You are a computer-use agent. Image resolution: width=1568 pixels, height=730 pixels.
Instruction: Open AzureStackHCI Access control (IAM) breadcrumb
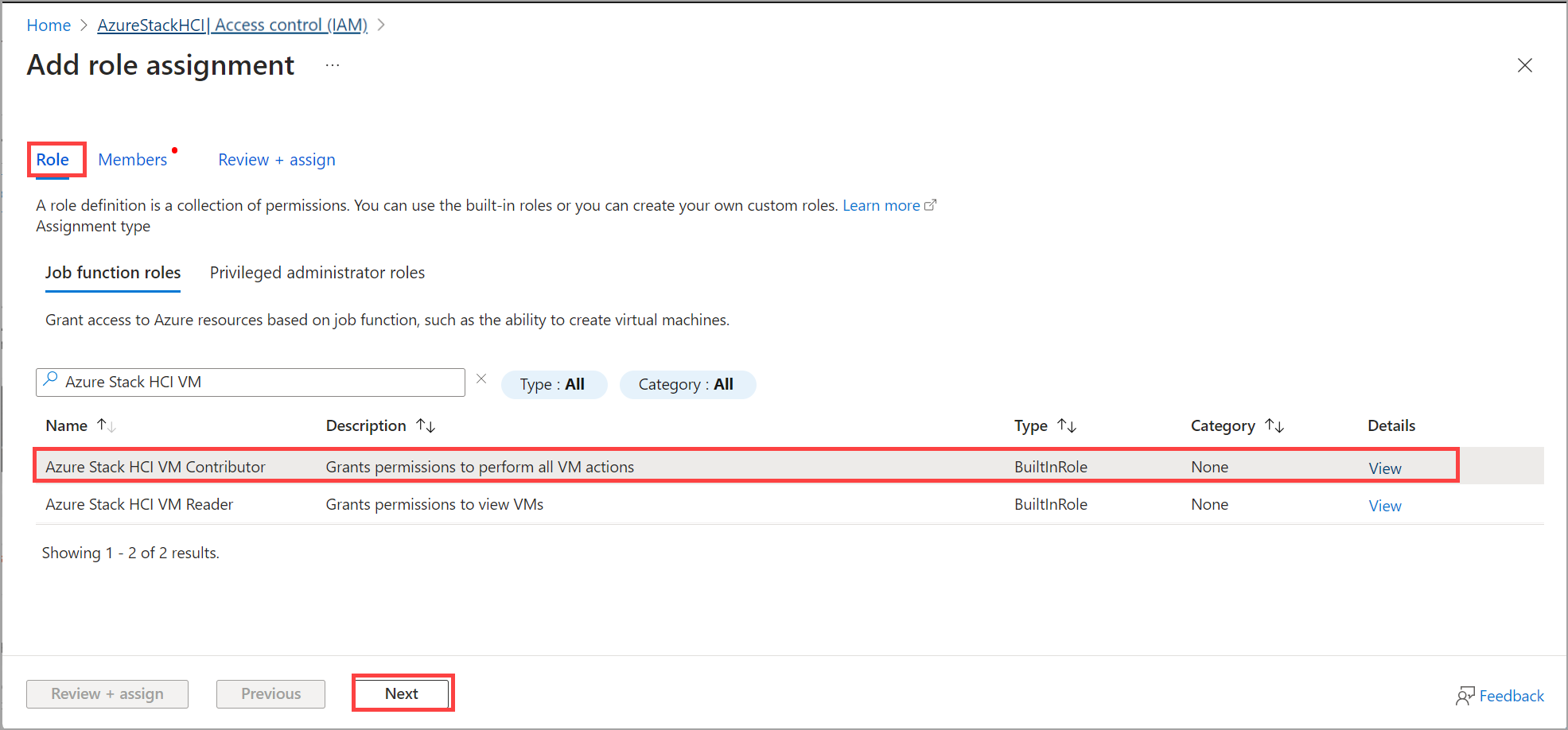tap(232, 25)
